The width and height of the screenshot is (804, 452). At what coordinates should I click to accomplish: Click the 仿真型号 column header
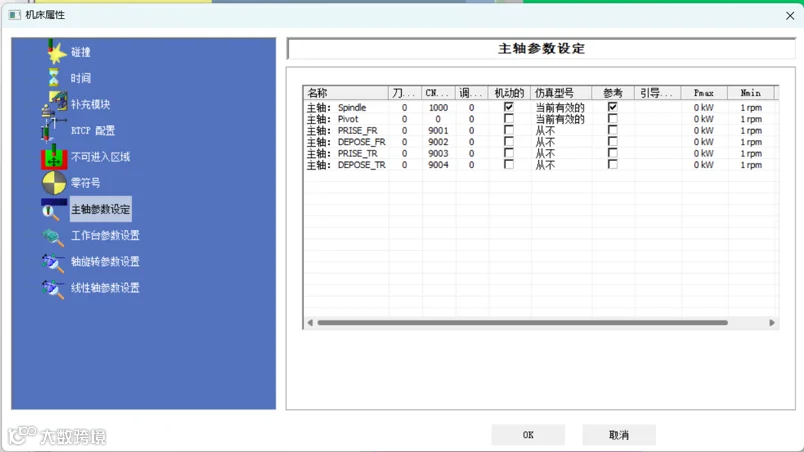pos(561,93)
